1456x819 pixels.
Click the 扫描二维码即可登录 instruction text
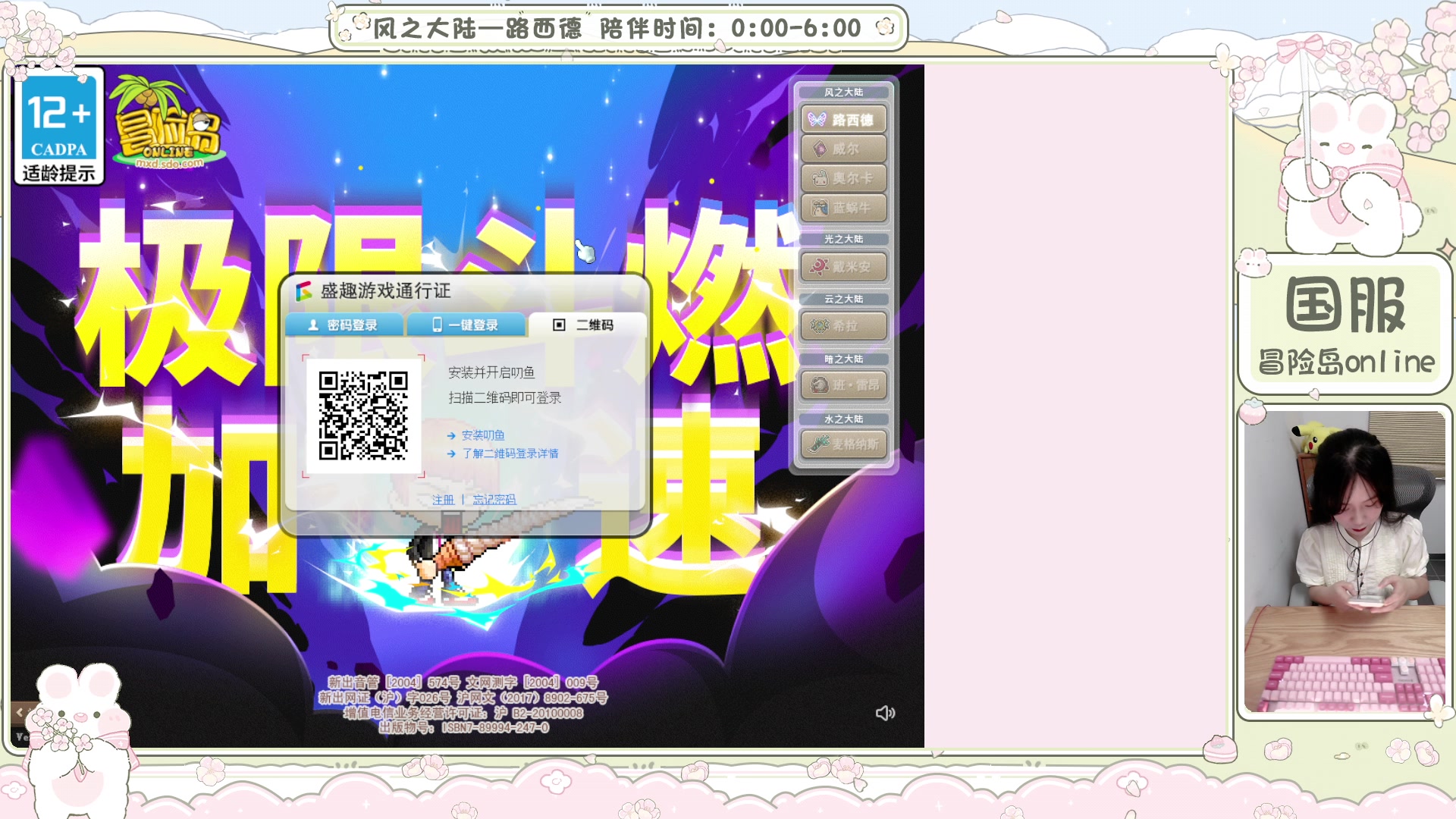504,397
